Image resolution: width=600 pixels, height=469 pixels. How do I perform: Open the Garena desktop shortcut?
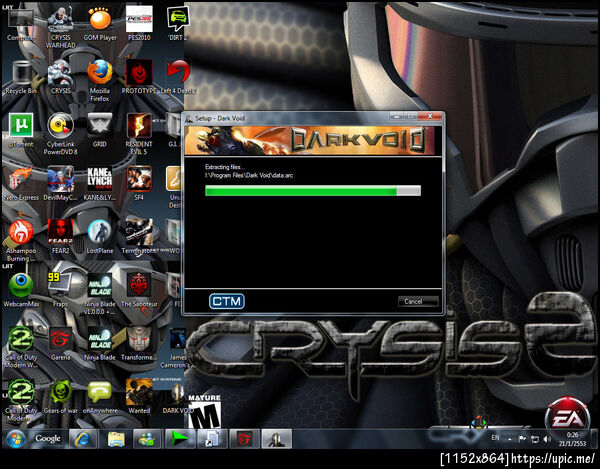pos(60,344)
